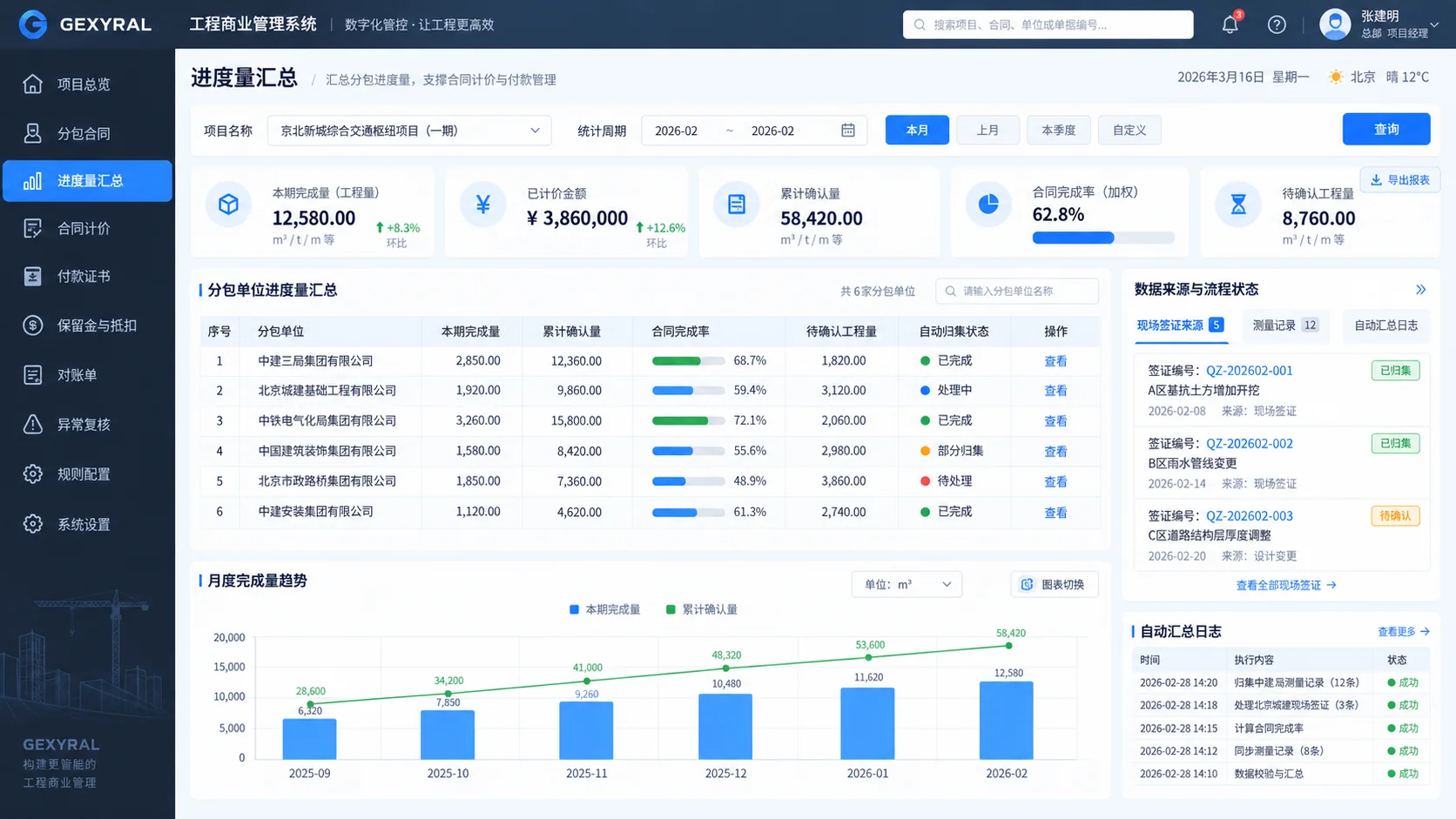Open signature link QZ-202602-001

1249,371
